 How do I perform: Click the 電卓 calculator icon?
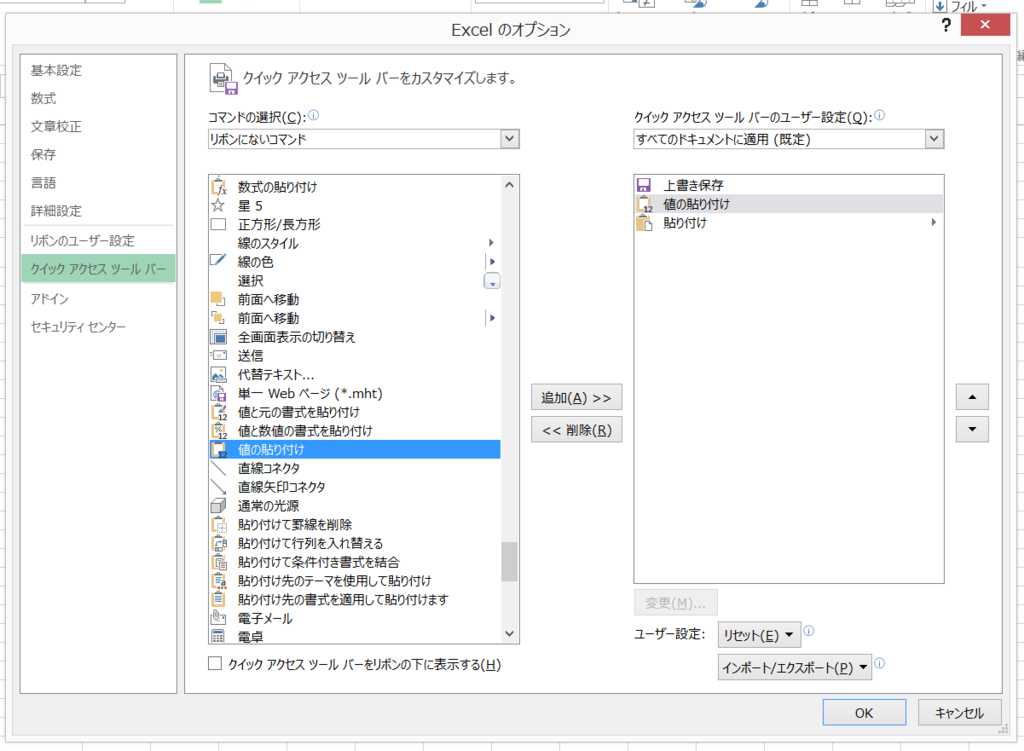[218, 636]
